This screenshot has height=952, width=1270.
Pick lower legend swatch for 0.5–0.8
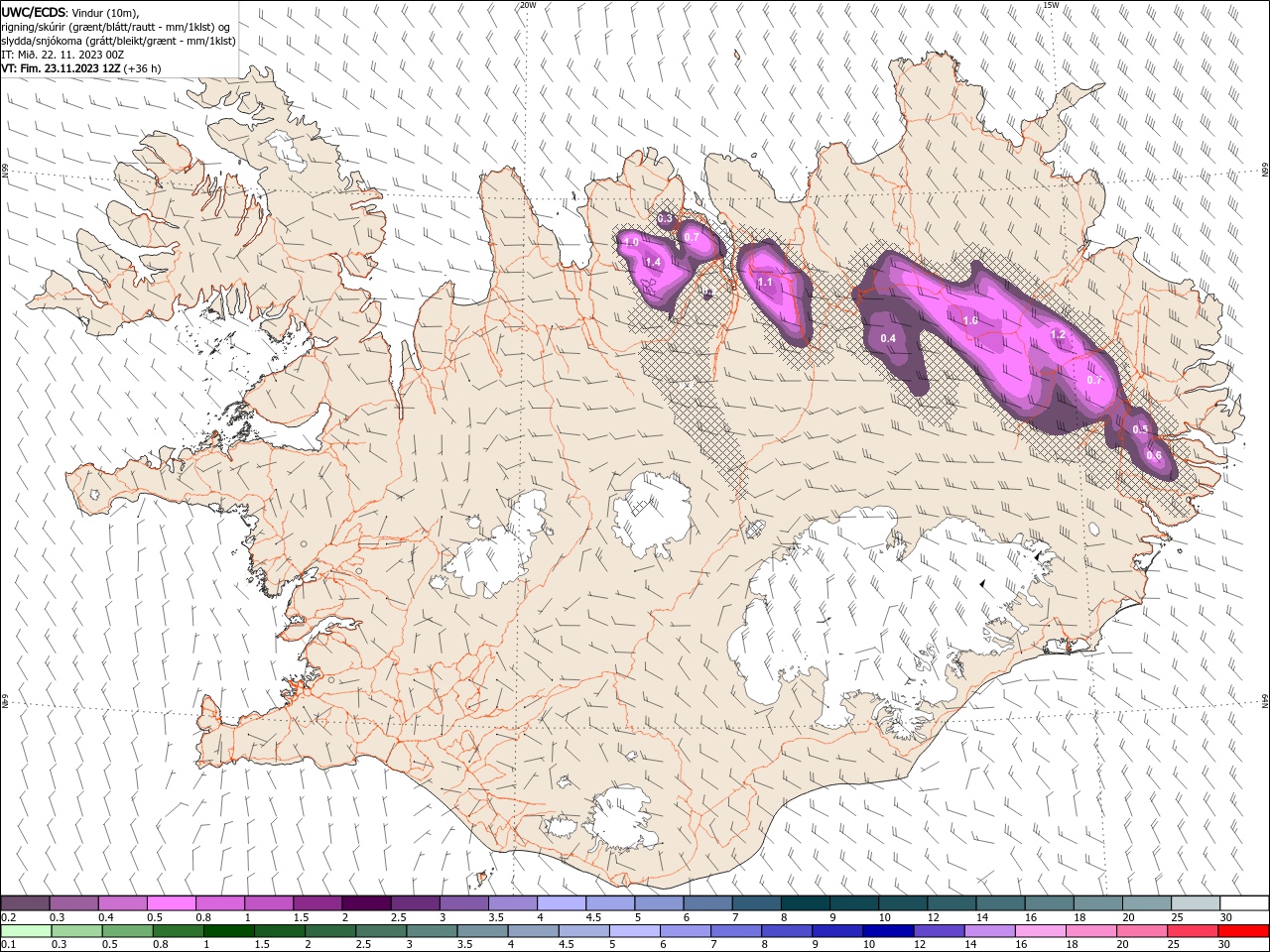coord(127,931)
